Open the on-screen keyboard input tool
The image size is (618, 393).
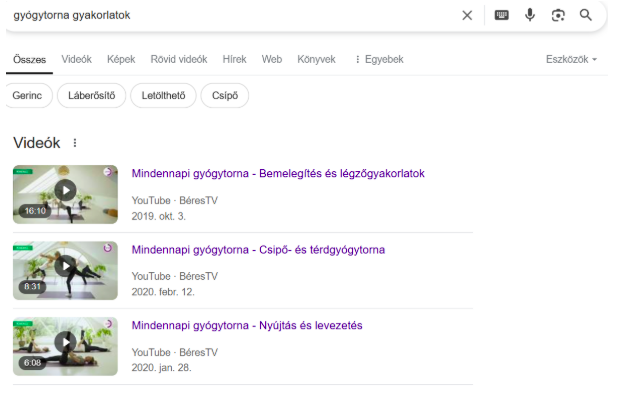click(501, 15)
